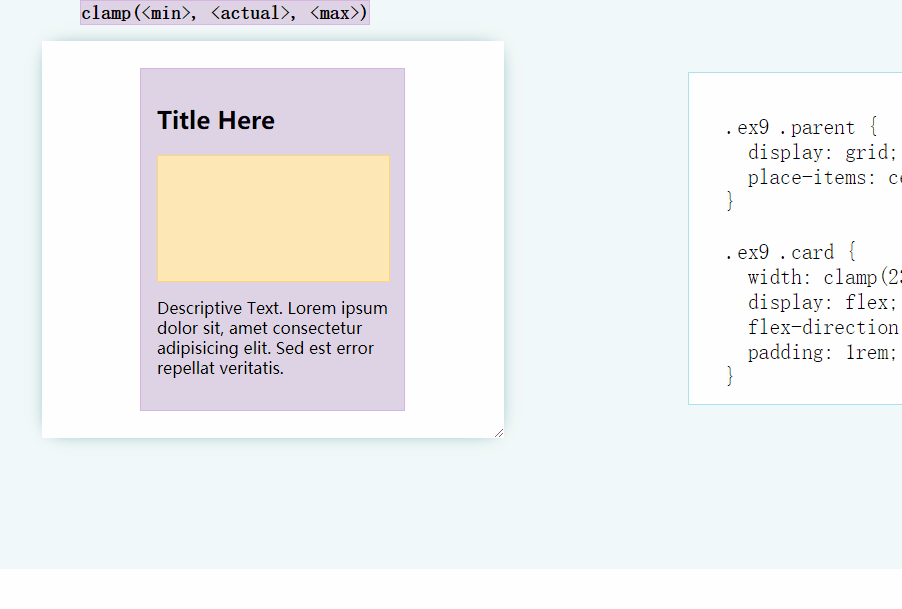Click the yellow placeholder box in the card
This screenshot has height=609, width=902.
coord(273,218)
